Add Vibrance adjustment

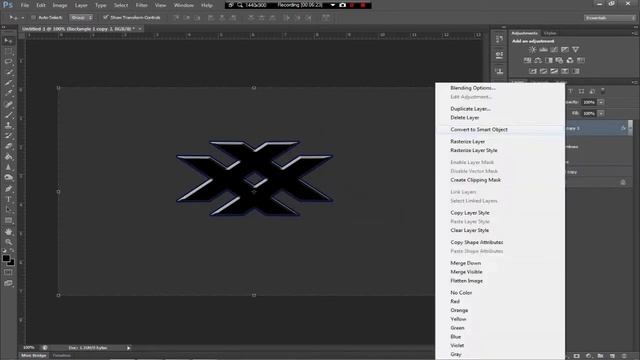(x=576, y=49)
